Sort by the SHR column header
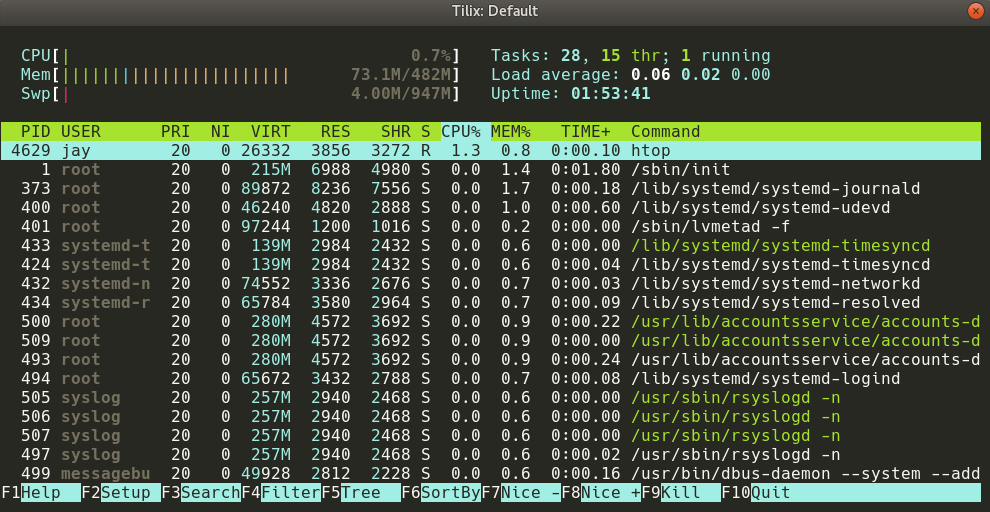 pyautogui.click(x=396, y=132)
